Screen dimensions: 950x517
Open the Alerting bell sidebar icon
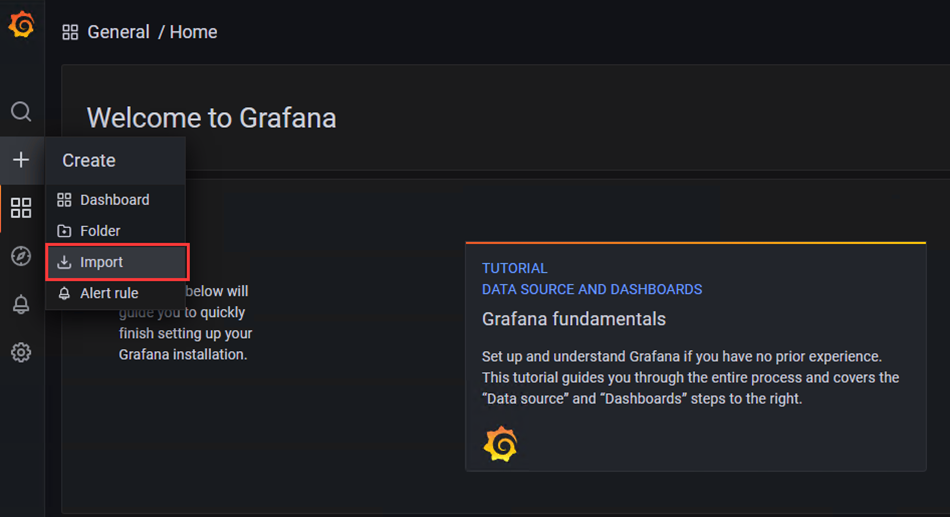tap(21, 304)
